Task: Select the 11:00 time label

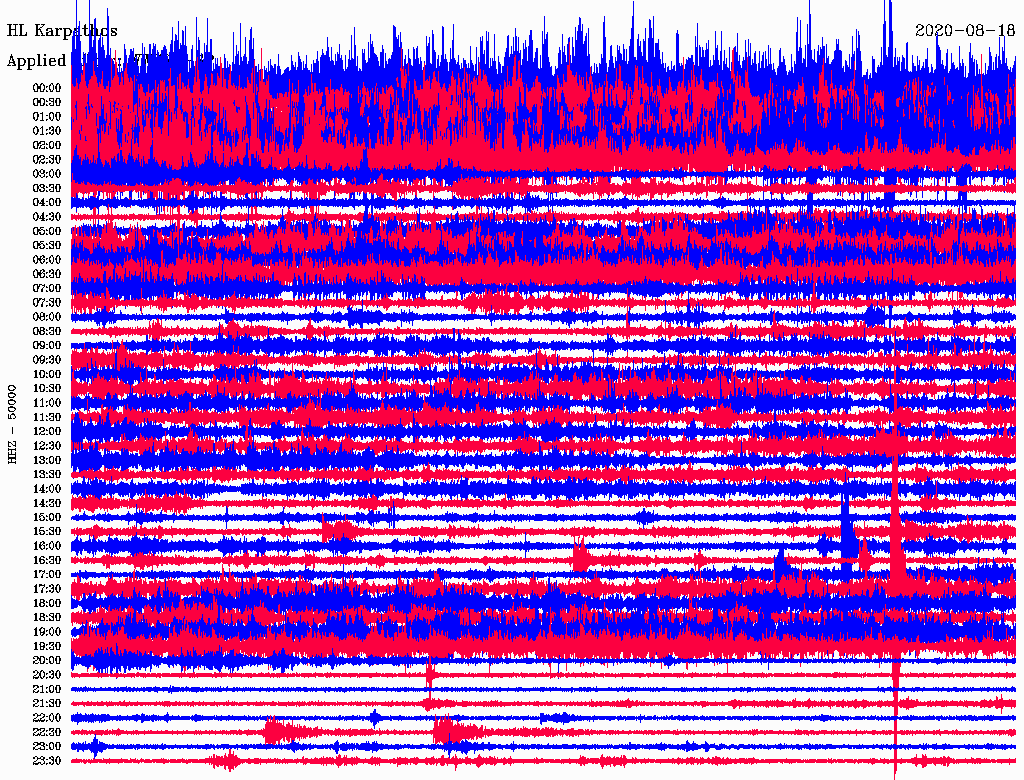Action: 47,403
